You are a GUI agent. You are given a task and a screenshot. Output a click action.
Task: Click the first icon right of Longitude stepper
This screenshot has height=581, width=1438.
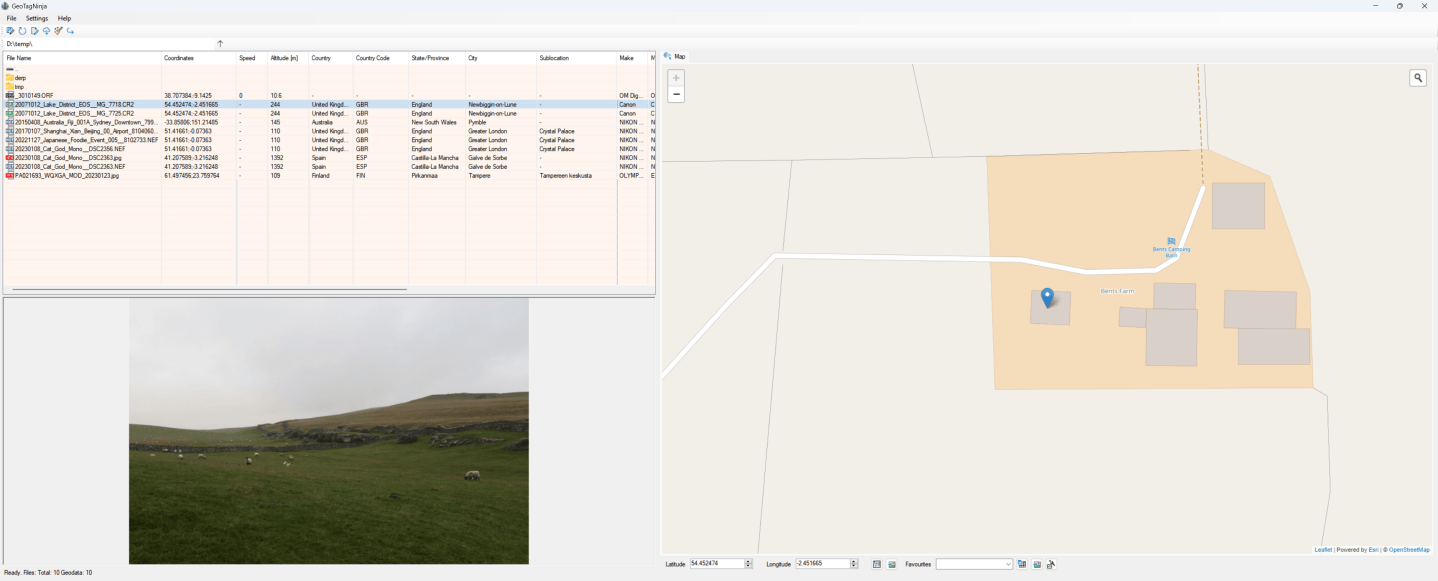pyautogui.click(x=876, y=564)
